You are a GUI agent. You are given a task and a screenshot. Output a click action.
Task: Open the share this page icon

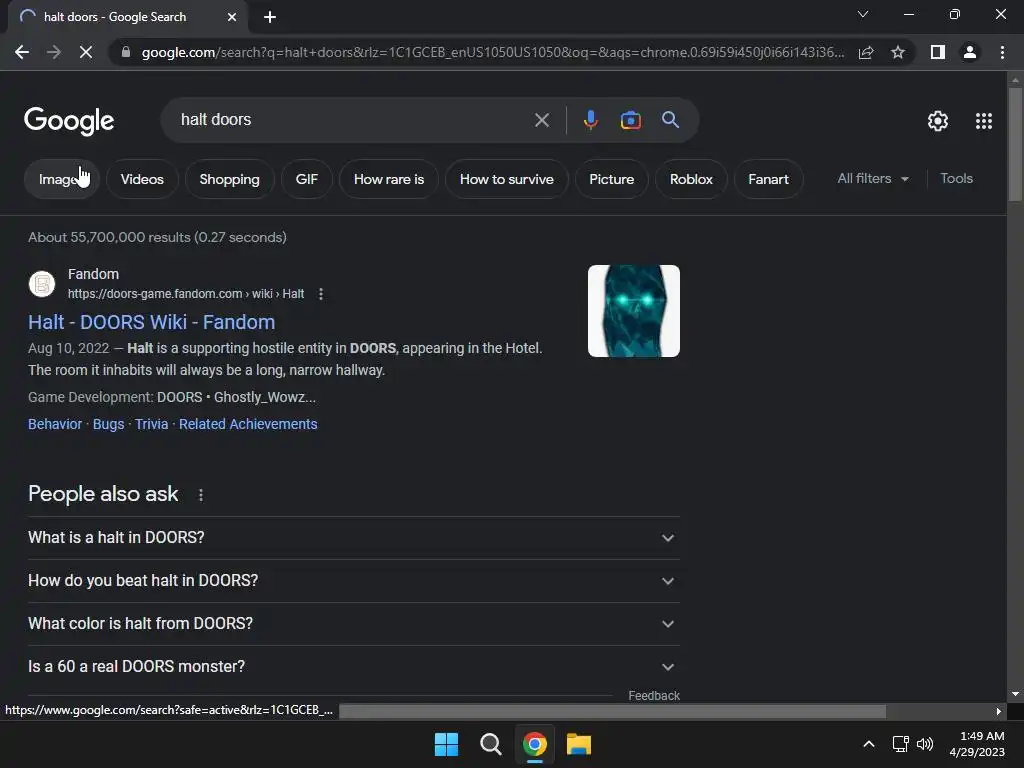866,52
